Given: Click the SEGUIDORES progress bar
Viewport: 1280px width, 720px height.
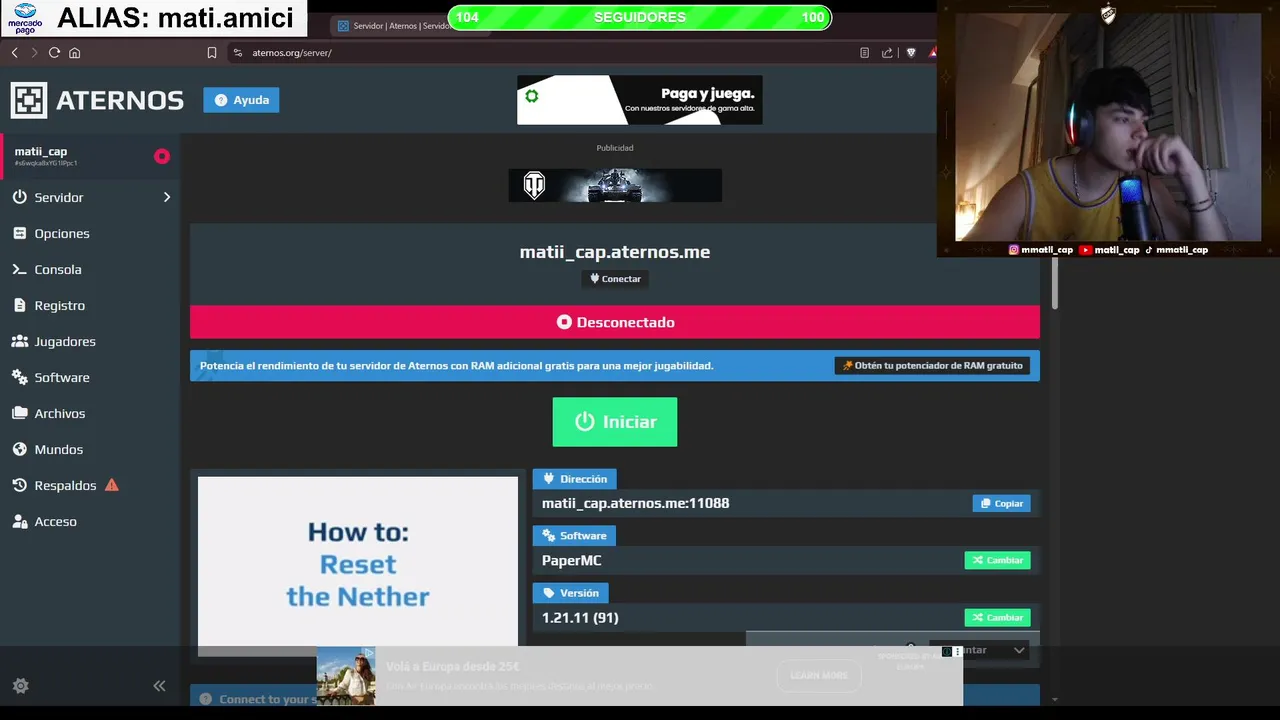Looking at the screenshot, I should click(640, 17).
